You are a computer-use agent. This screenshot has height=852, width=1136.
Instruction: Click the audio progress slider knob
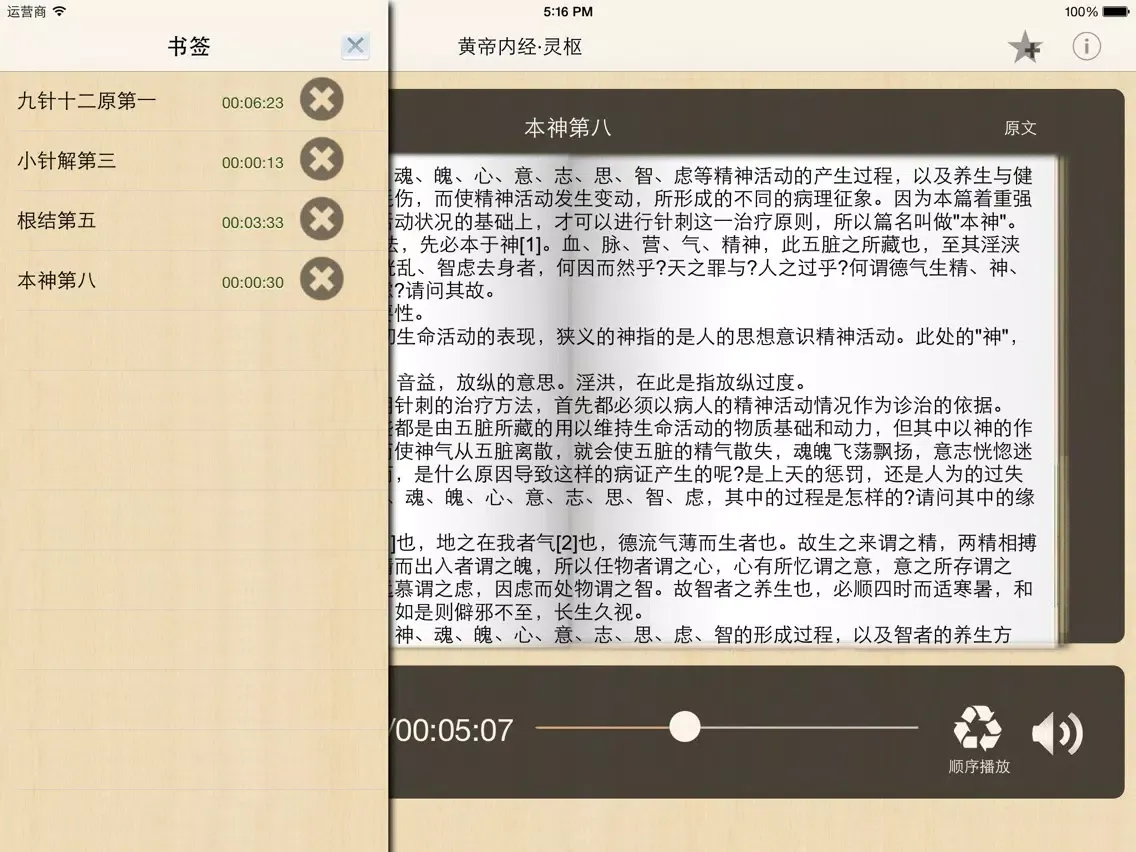684,727
